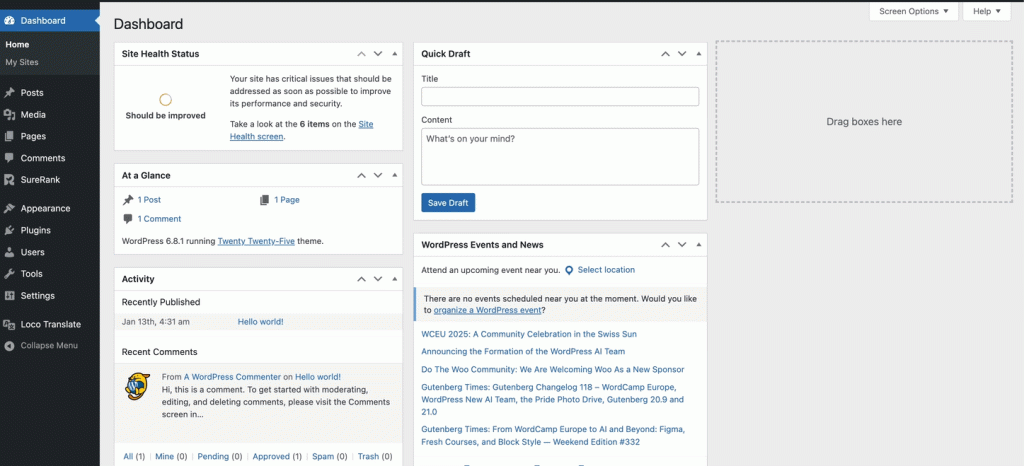The width and height of the screenshot is (1024, 466).
Task: Collapse the Activity panel
Action: tap(394, 279)
